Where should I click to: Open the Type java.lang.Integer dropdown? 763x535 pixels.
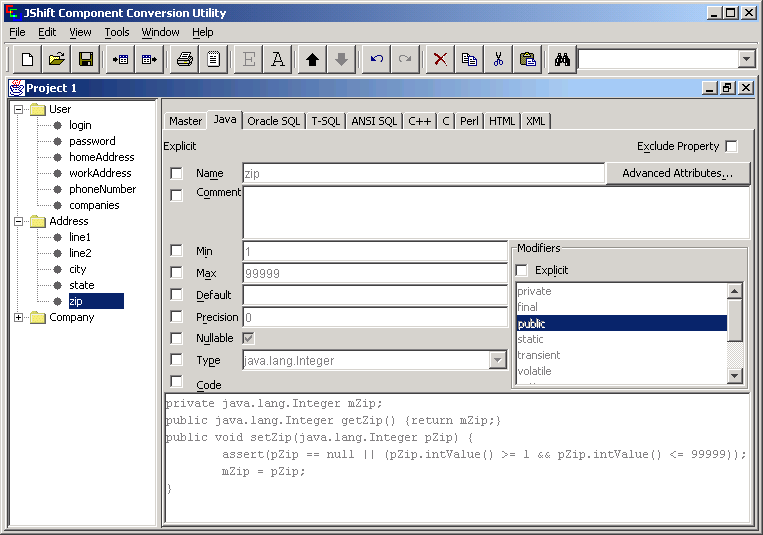pyautogui.click(x=497, y=360)
